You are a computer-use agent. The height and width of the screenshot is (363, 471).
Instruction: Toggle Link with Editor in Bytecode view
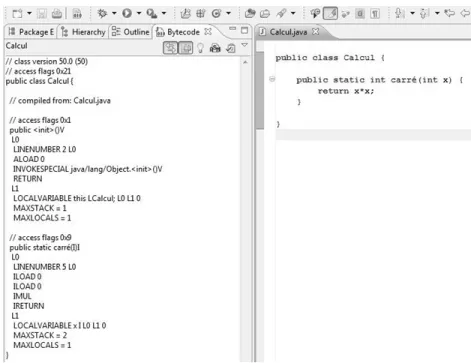click(170, 48)
